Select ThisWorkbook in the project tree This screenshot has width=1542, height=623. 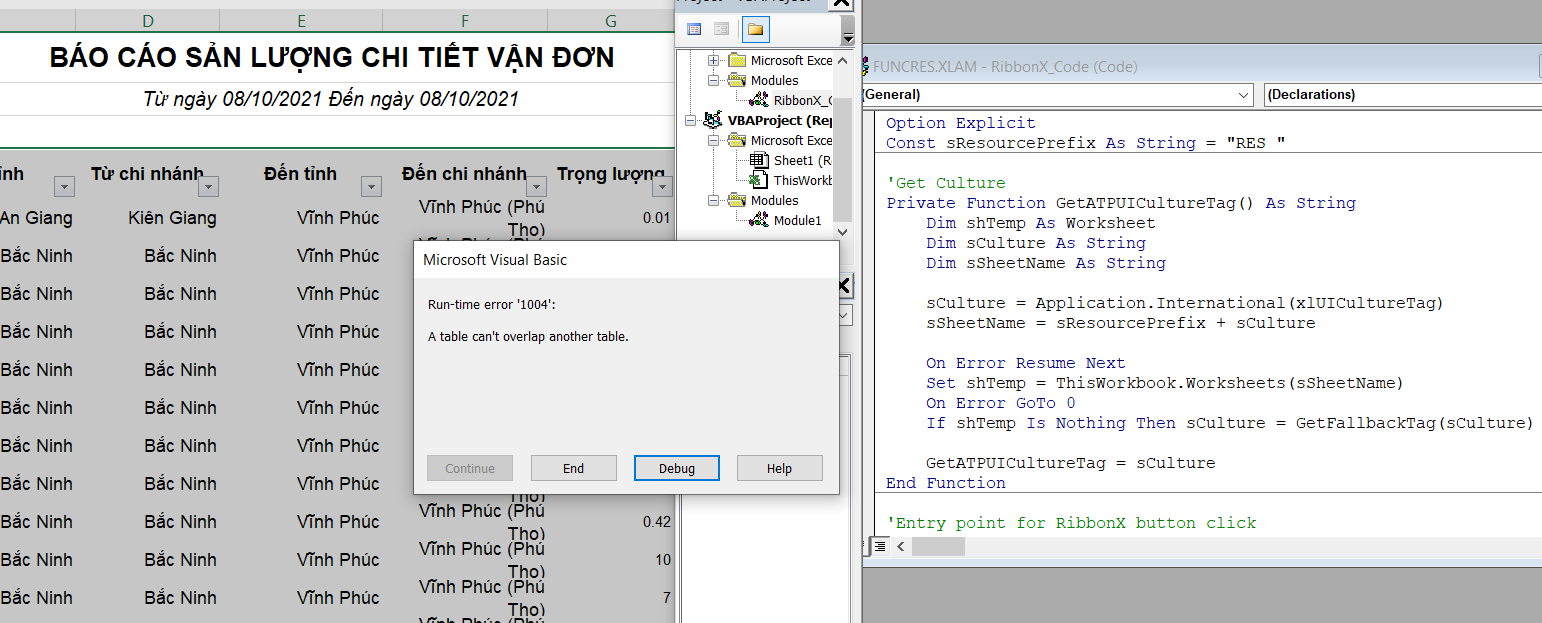pyautogui.click(x=803, y=180)
